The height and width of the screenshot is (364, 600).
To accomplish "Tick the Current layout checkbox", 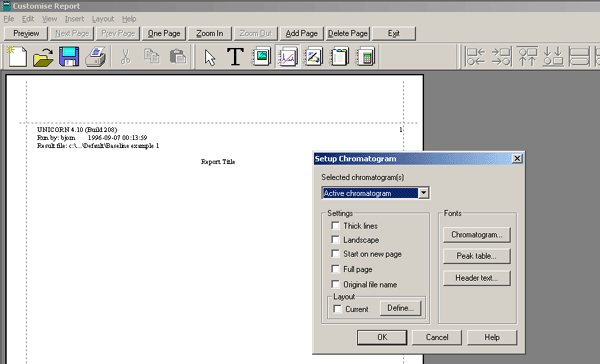I will point(337,309).
